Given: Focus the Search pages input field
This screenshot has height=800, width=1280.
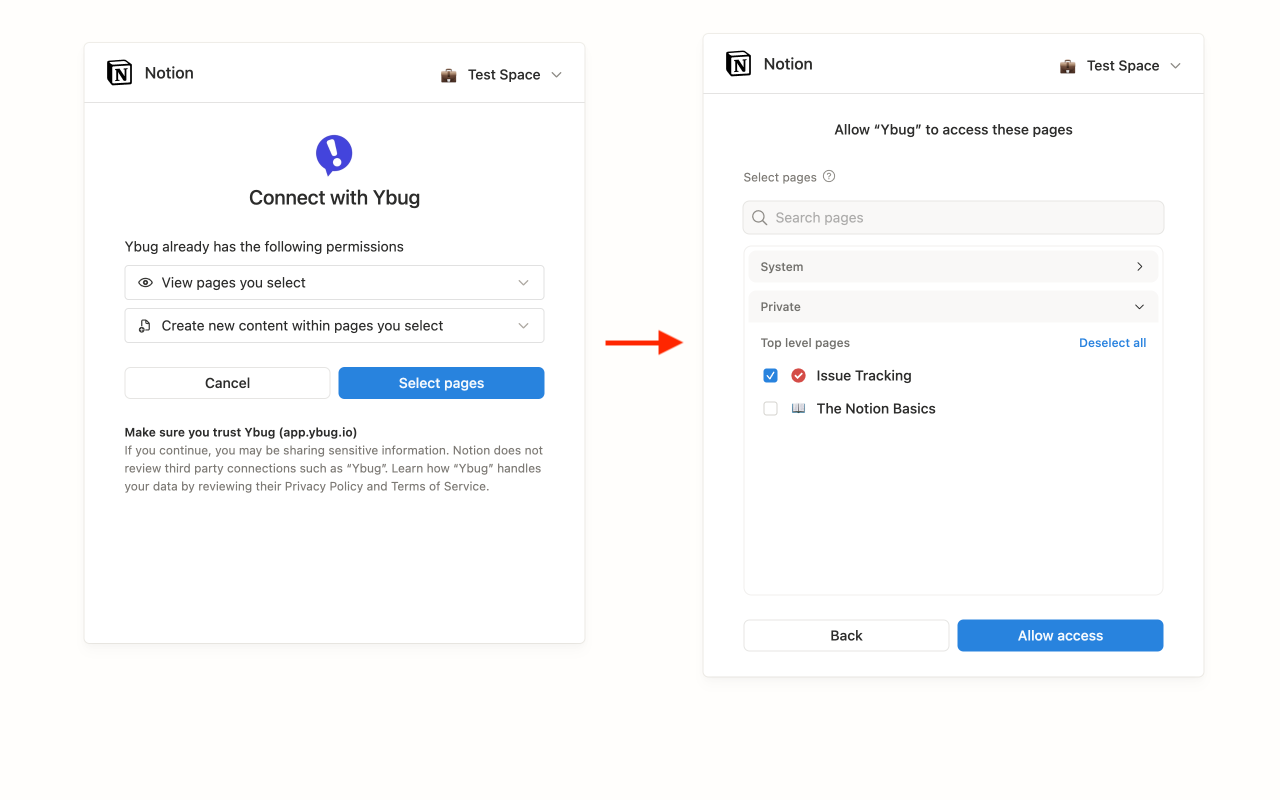Looking at the screenshot, I should coord(953,218).
